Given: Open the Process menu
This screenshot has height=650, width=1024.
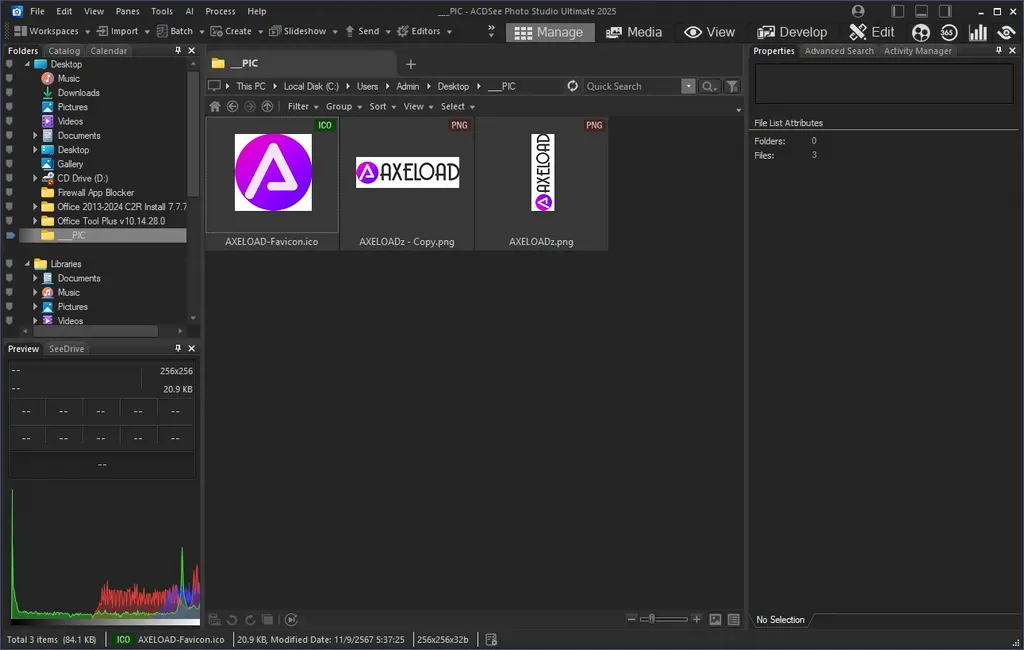Looking at the screenshot, I should pos(220,11).
